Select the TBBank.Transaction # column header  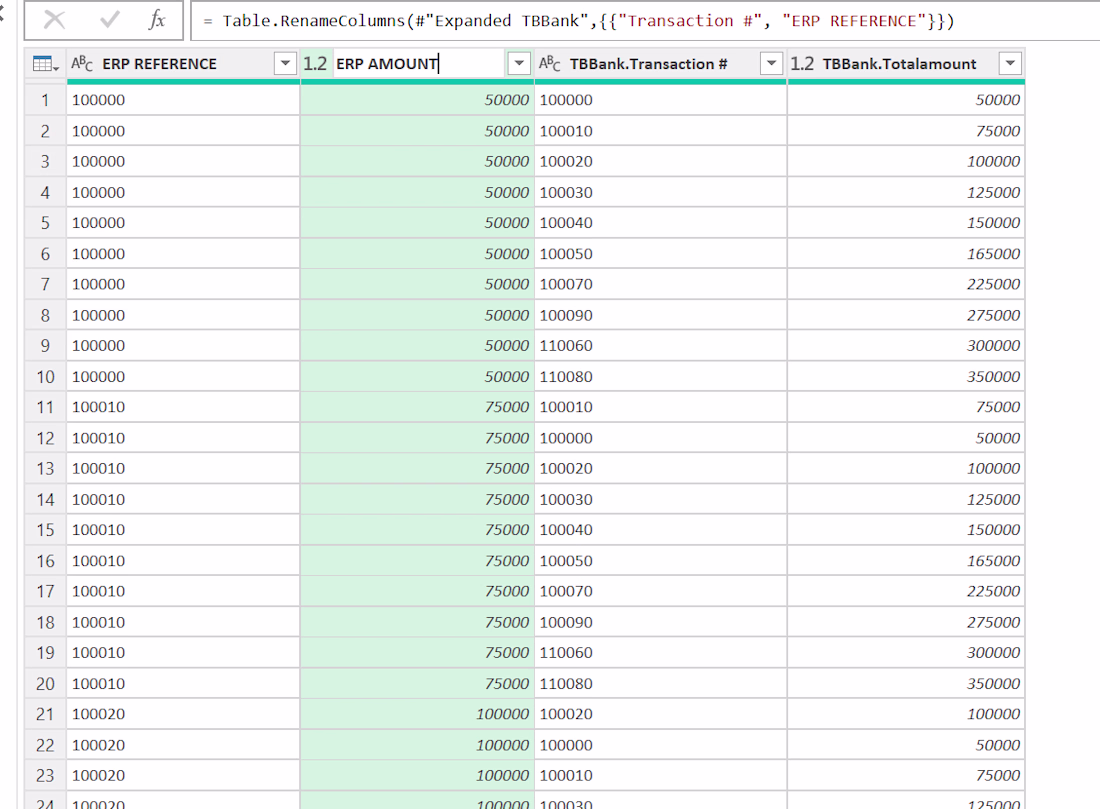(648, 64)
